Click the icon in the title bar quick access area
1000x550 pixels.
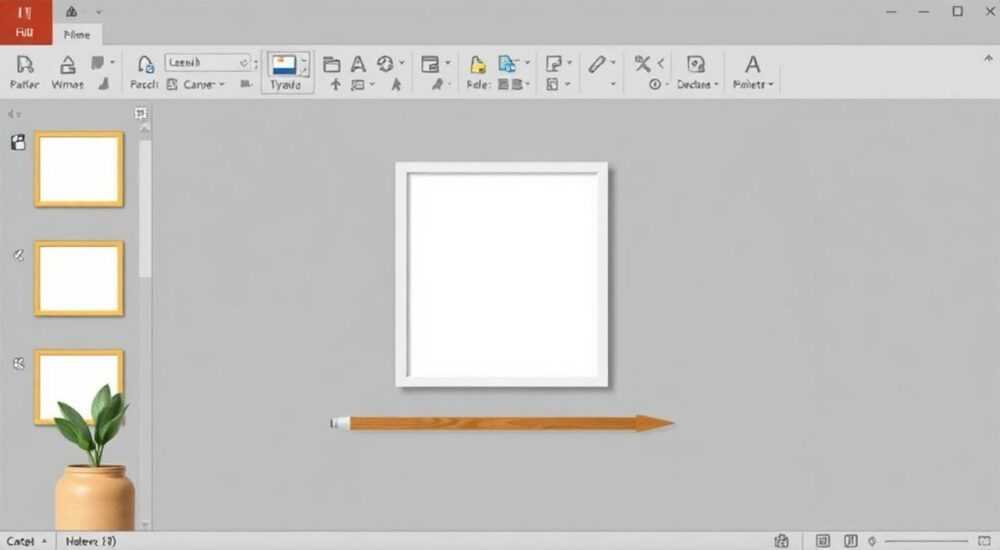pyautogui.click(x=71, y=12)
